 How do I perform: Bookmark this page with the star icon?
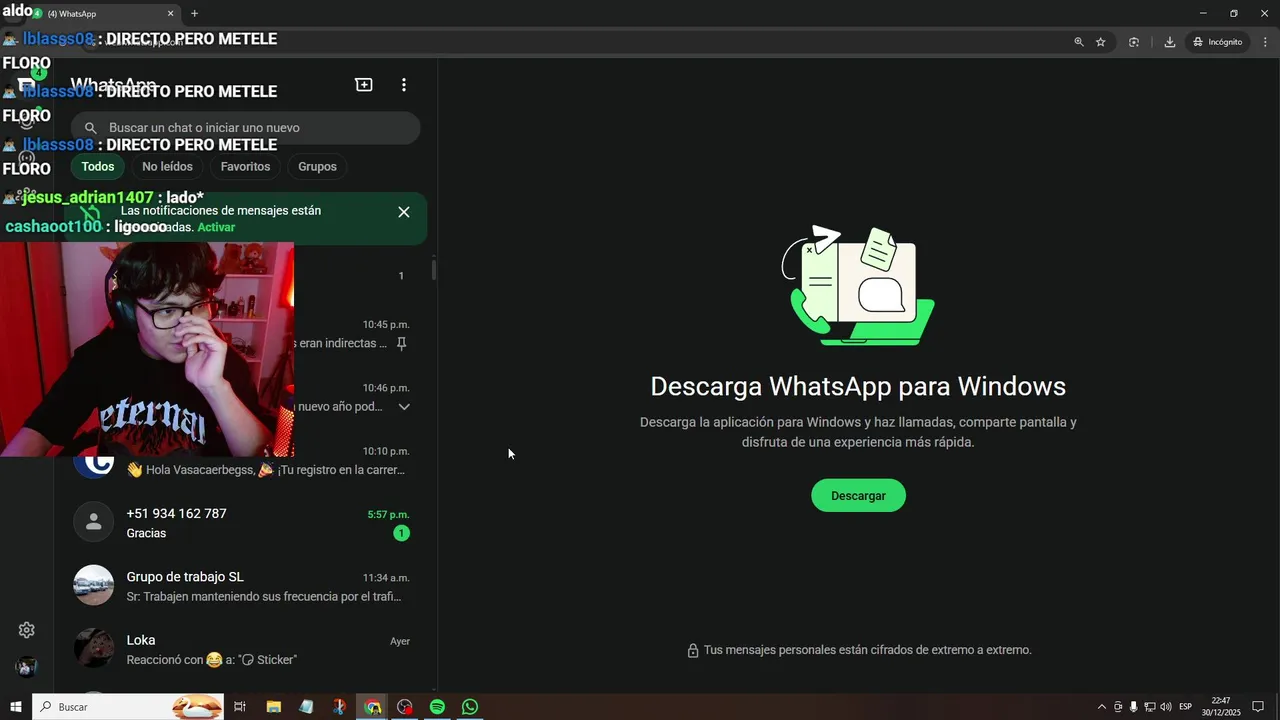coord(1101,42)
